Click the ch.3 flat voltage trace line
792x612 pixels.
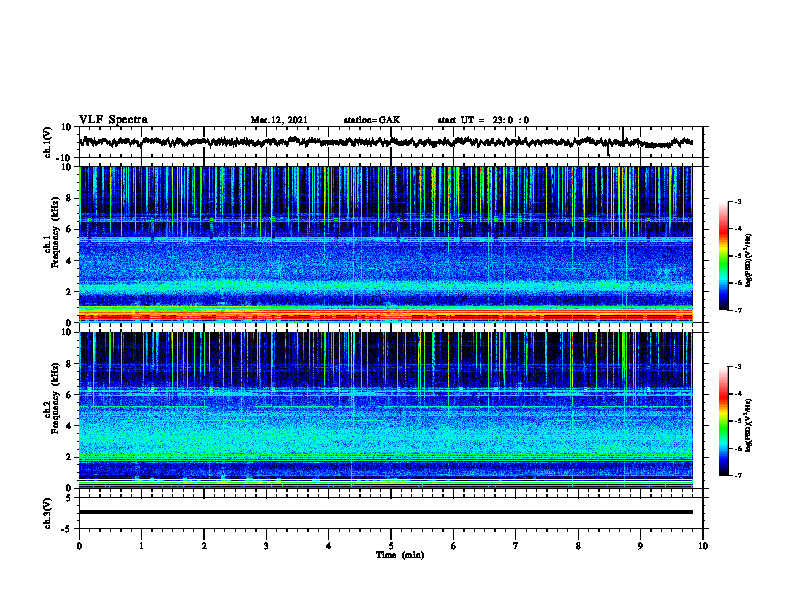pos(385,512)
